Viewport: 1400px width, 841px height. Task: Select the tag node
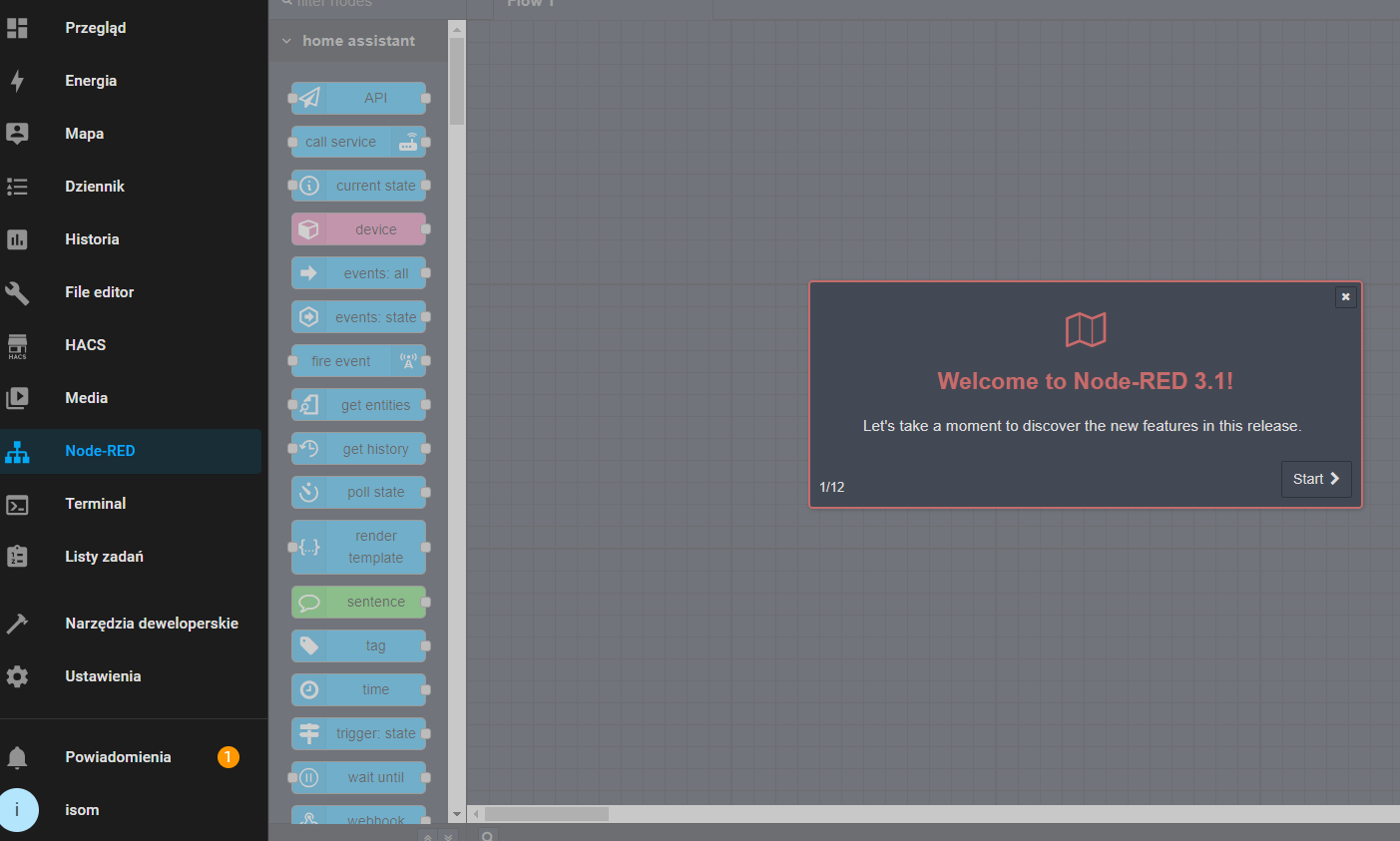pos(359,645)
